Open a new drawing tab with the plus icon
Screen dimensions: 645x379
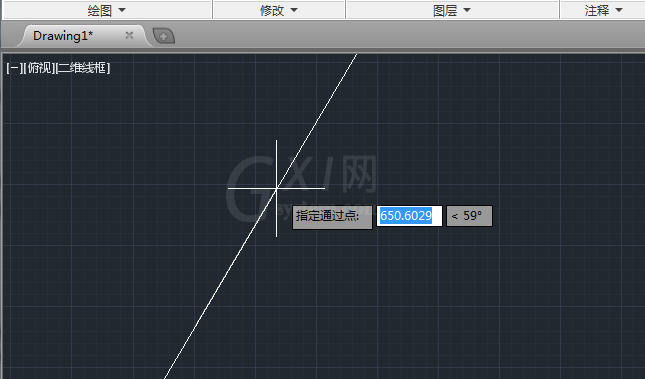[164, 36]
